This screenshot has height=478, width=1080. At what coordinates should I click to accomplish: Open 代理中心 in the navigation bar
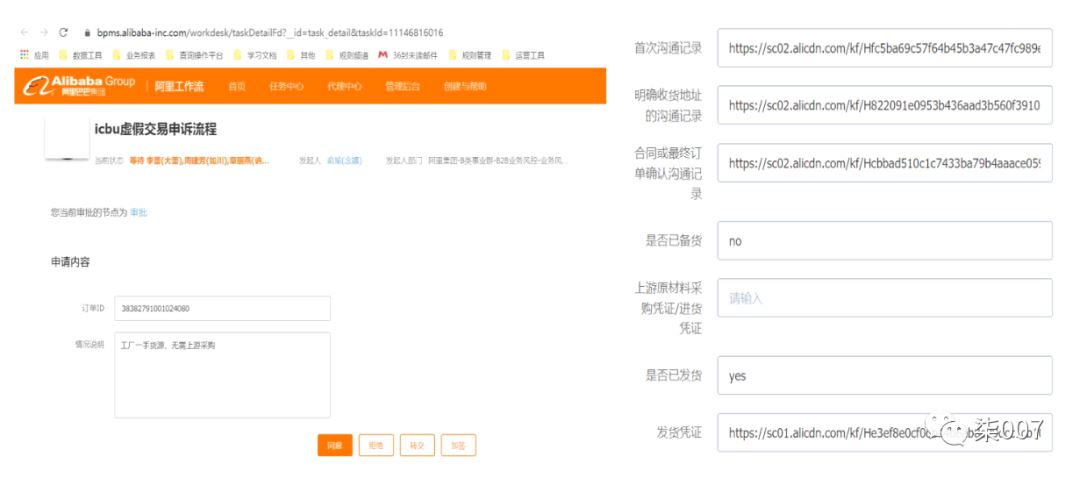(x=343, y=87)
